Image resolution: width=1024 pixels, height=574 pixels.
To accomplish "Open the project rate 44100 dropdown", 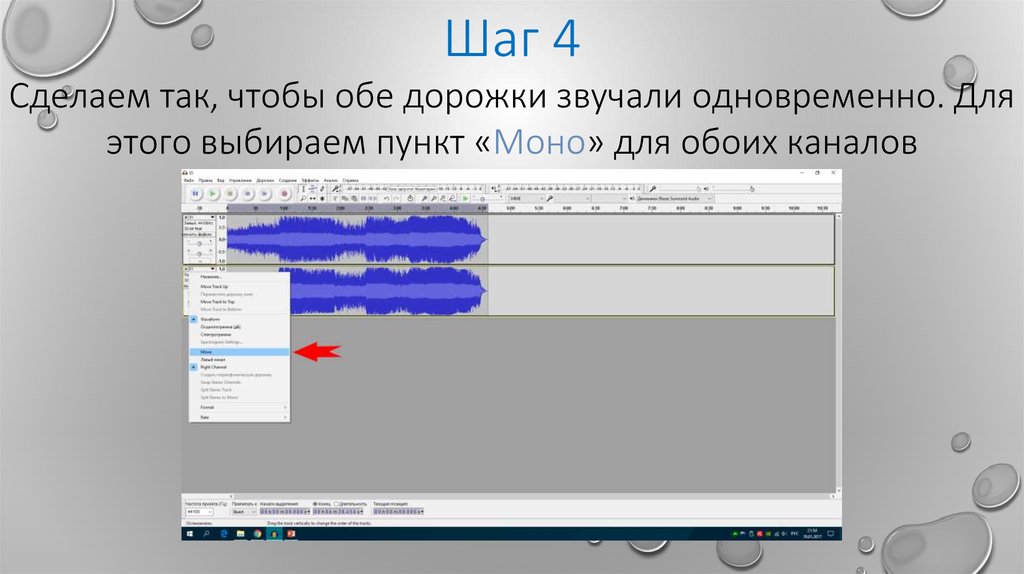I will (x=199, y=512).
